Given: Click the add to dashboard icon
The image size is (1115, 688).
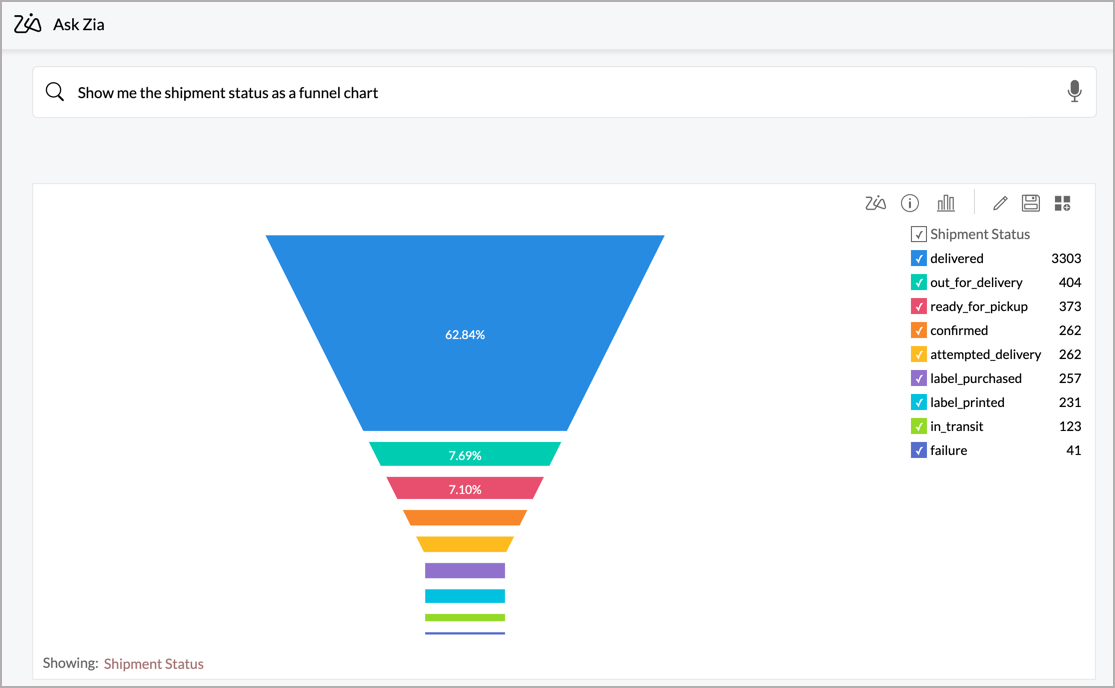Looking at the screenshot, I should 1062,203.
